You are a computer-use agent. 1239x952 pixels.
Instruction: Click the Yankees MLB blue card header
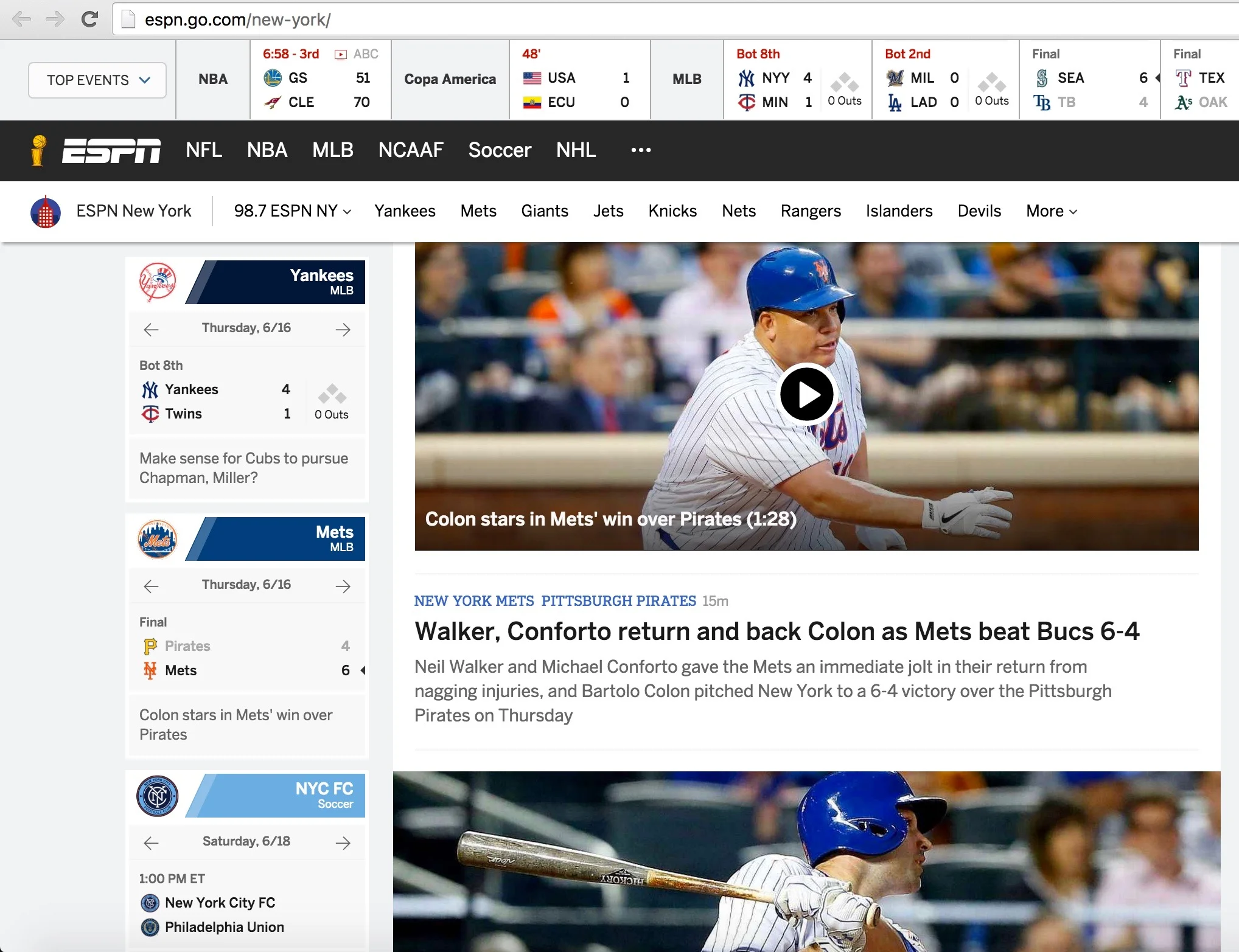(x=276, y=282)
